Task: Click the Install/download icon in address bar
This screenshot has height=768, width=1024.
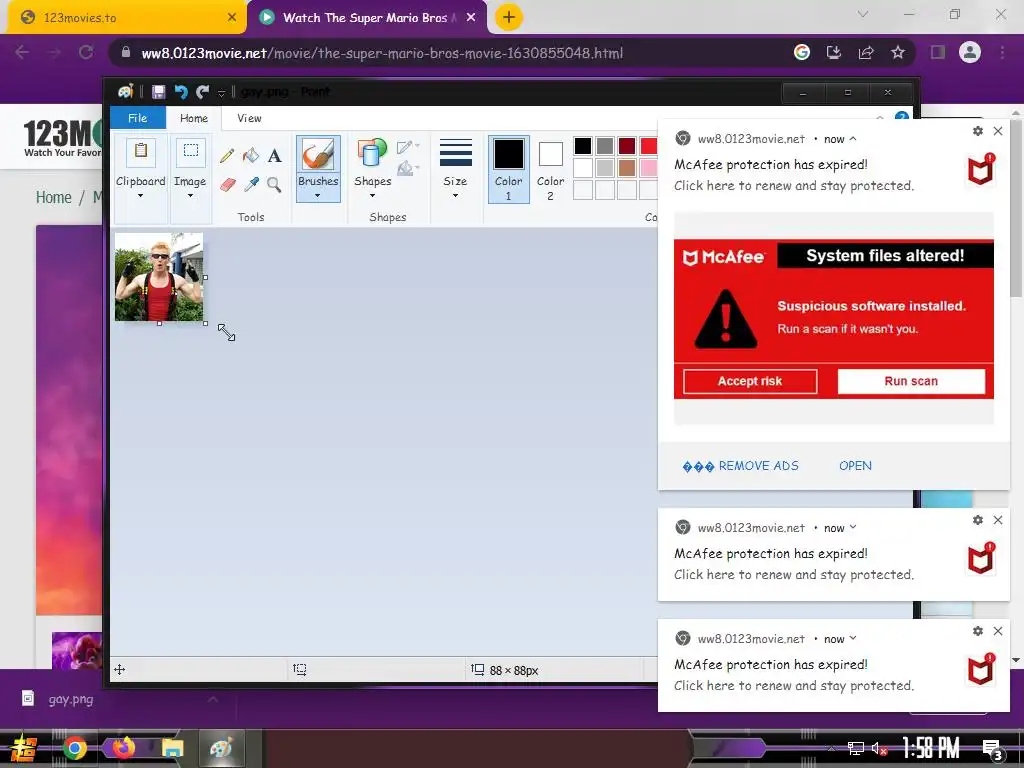Action: coord(834,52)
